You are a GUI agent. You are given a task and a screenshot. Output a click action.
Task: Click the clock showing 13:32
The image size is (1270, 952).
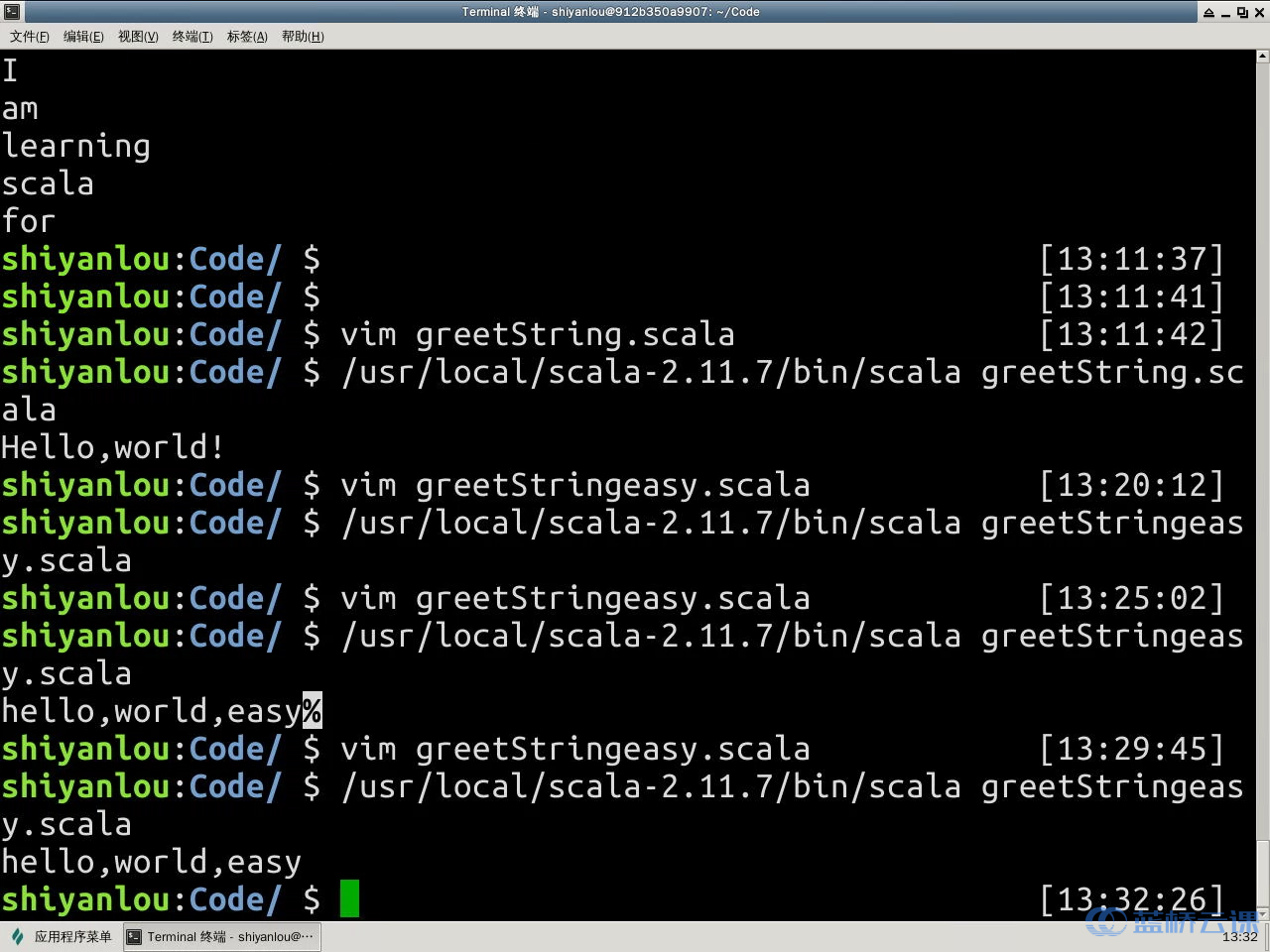pyautogui.click(x=1241, y=936)
